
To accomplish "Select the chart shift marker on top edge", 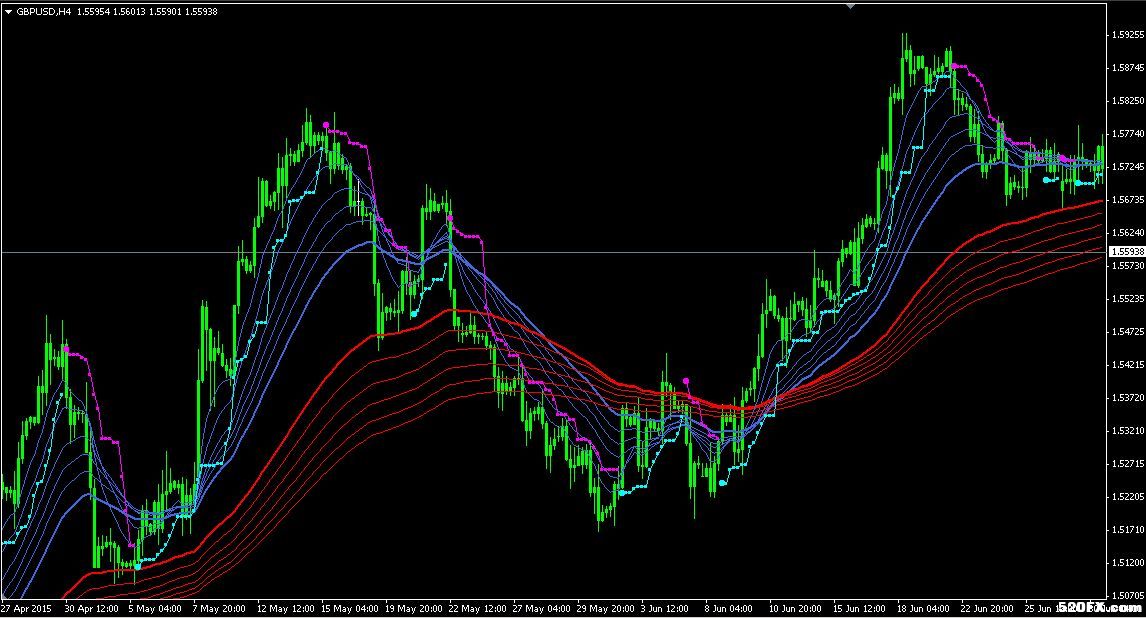I will pyautogui.click(x=850, y=6).
